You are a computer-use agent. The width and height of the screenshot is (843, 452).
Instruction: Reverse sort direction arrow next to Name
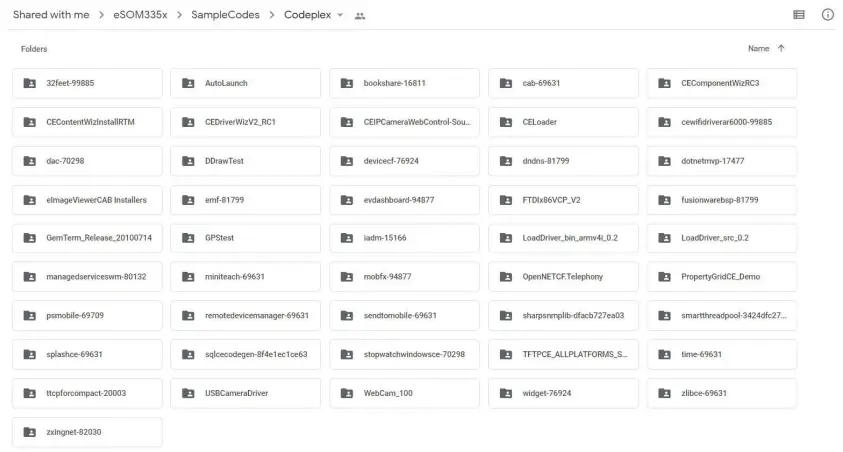(x=781, y=48)
